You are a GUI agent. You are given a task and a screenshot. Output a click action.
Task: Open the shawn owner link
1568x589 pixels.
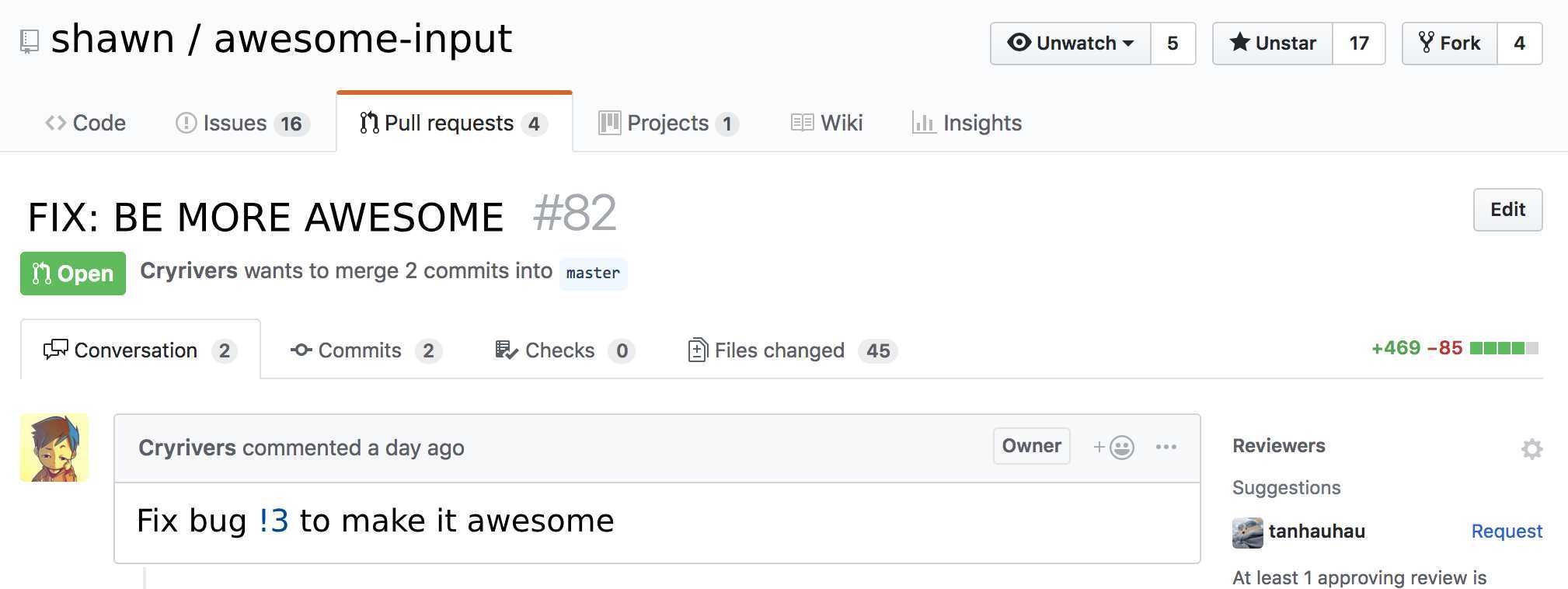(x=113, y=39)
